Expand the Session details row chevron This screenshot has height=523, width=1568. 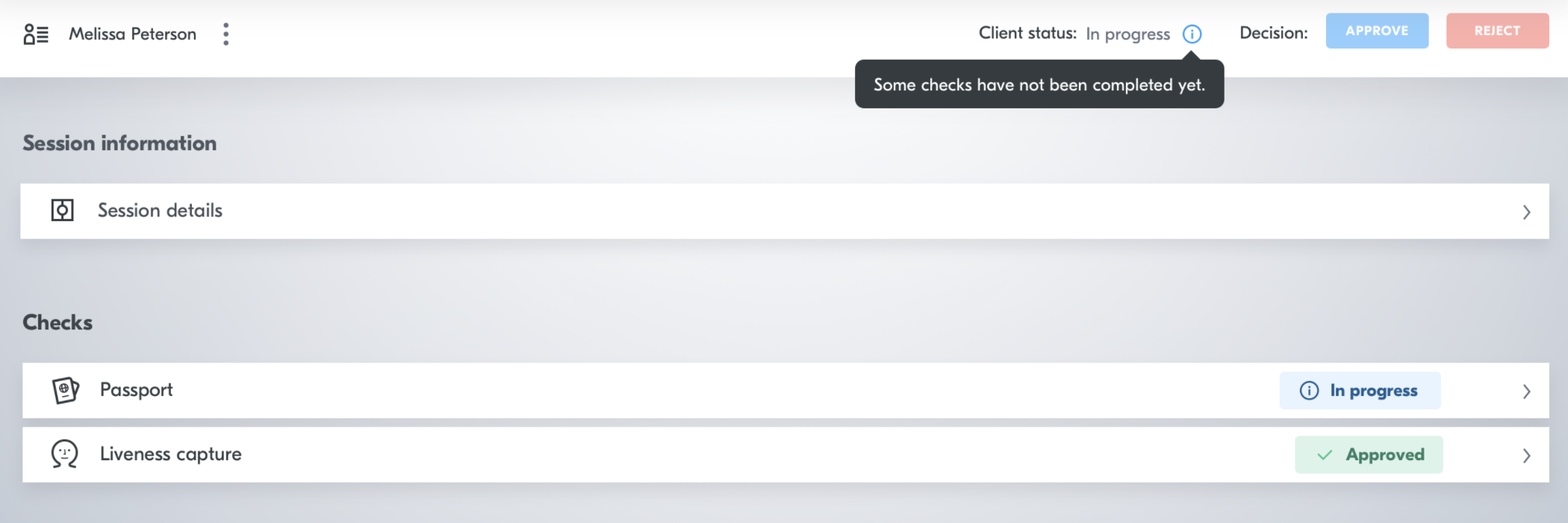[x=1526, y=212]
